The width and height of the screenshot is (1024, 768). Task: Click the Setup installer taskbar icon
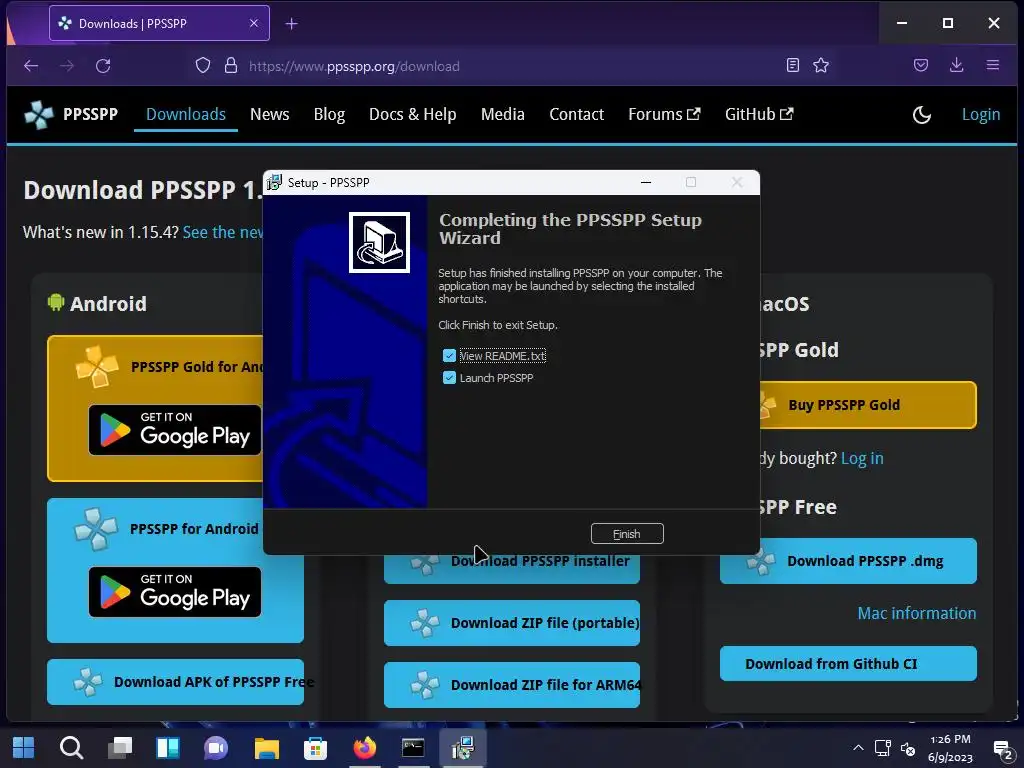tap(462, 748)
